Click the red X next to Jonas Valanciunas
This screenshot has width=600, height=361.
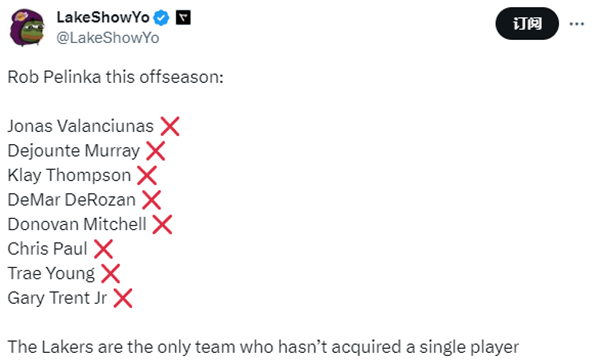(x=170, y=126)
